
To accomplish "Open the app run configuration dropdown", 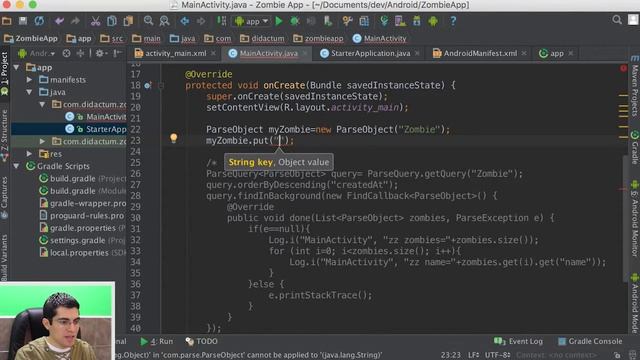I will coord(251,21).
